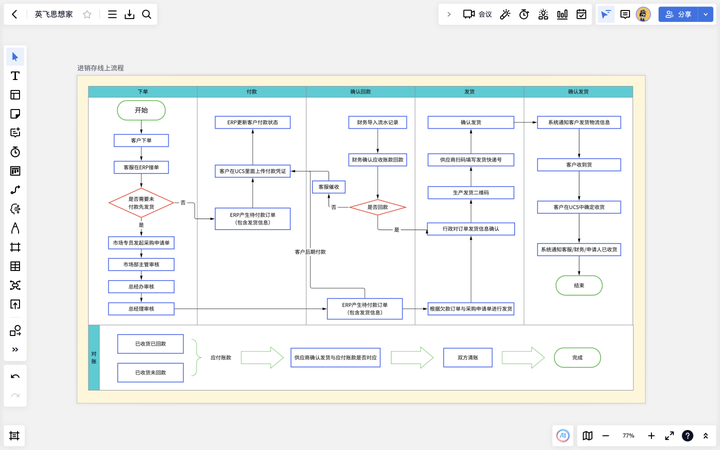Screen dimensions: 720x450
Task: Choose the connector line tool
Action: tap(15, 190)
